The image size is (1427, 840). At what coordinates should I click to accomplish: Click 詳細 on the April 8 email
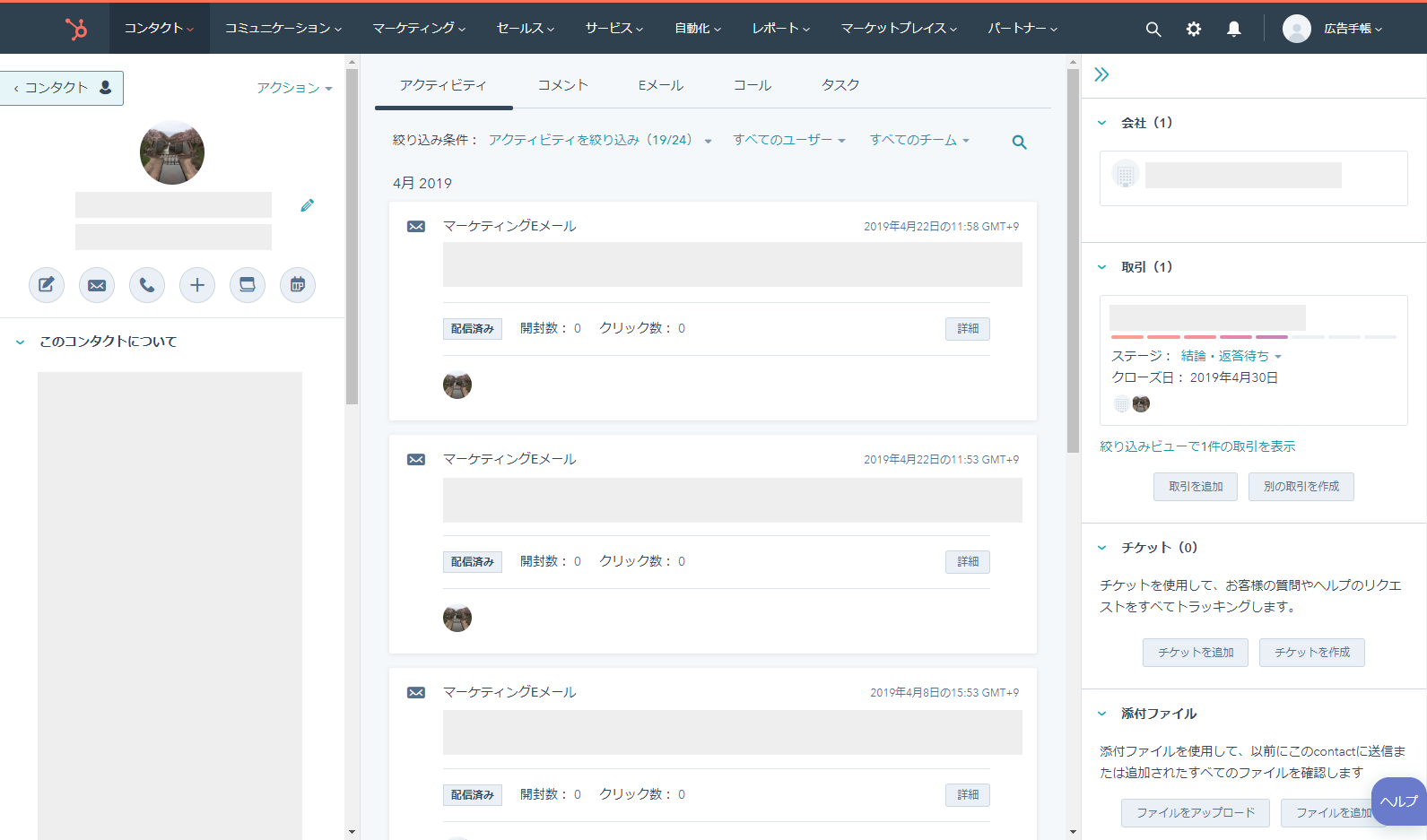[x=968, y=795]
